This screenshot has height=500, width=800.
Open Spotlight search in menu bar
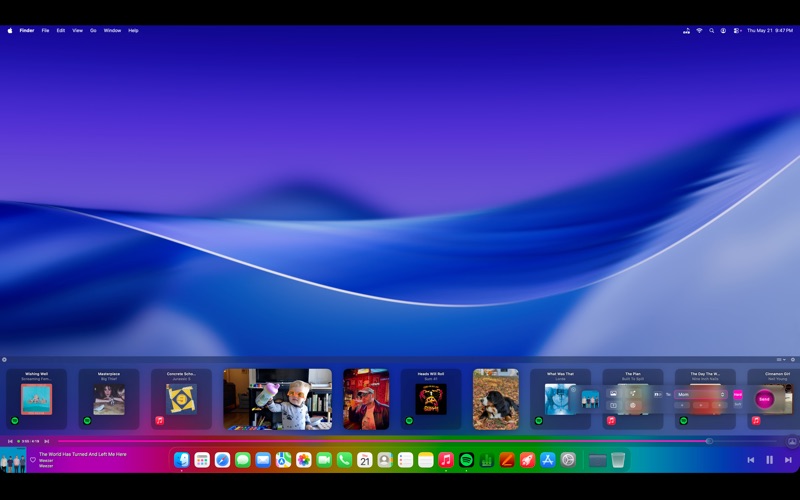tap(711, 31)
